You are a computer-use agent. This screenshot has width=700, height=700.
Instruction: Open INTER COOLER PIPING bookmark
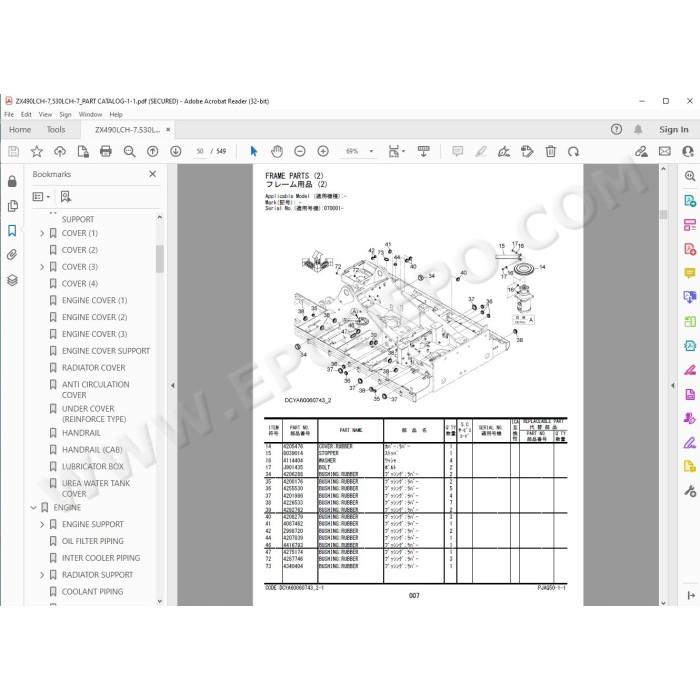[101, 558]
